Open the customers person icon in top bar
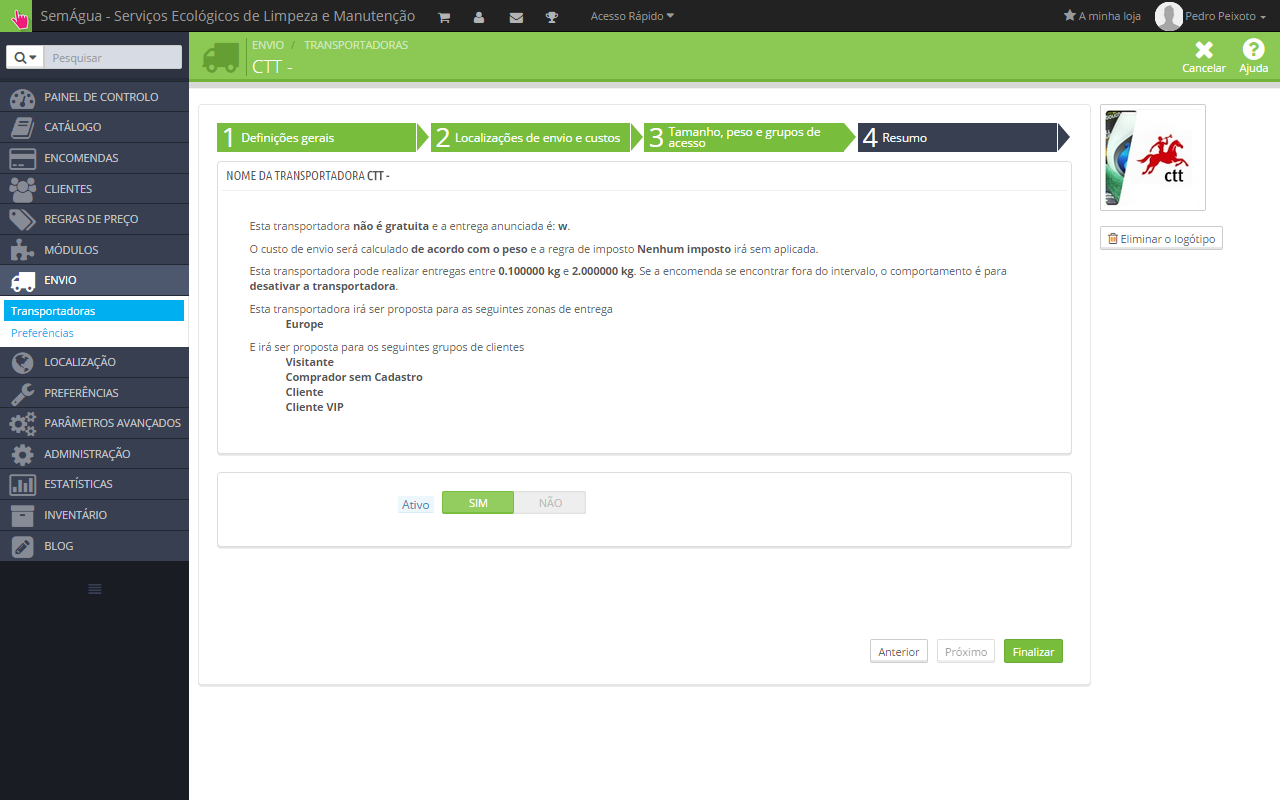 coord(479,17)
